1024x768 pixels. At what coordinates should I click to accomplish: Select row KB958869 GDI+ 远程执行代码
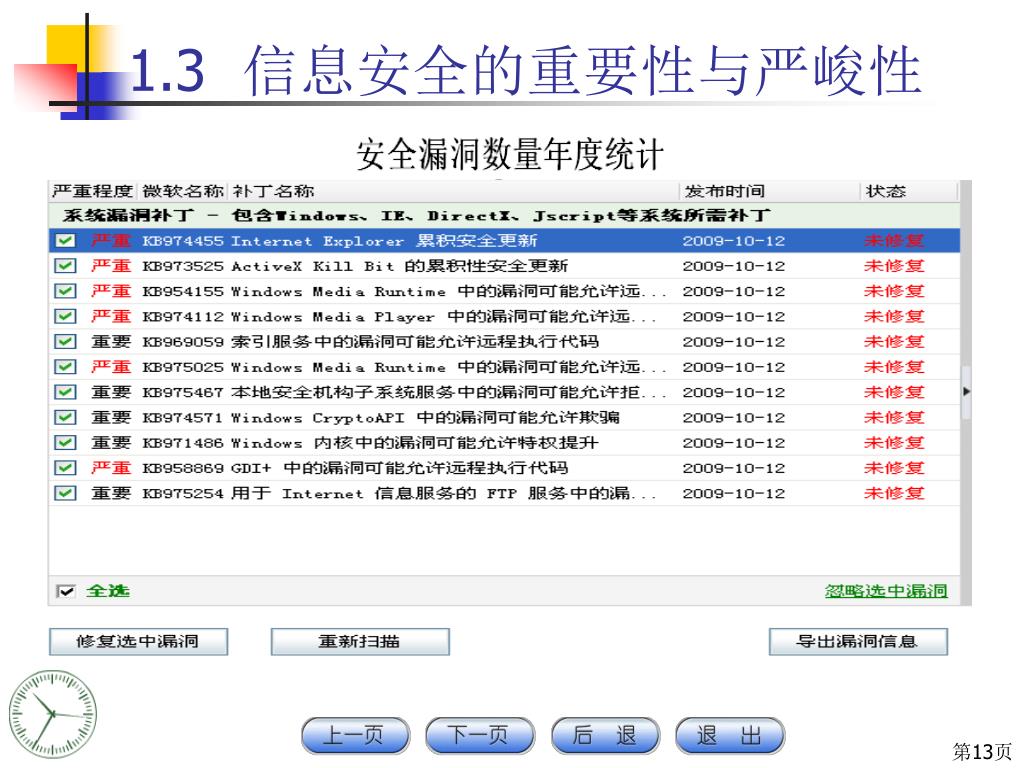(x=504, y=468)
